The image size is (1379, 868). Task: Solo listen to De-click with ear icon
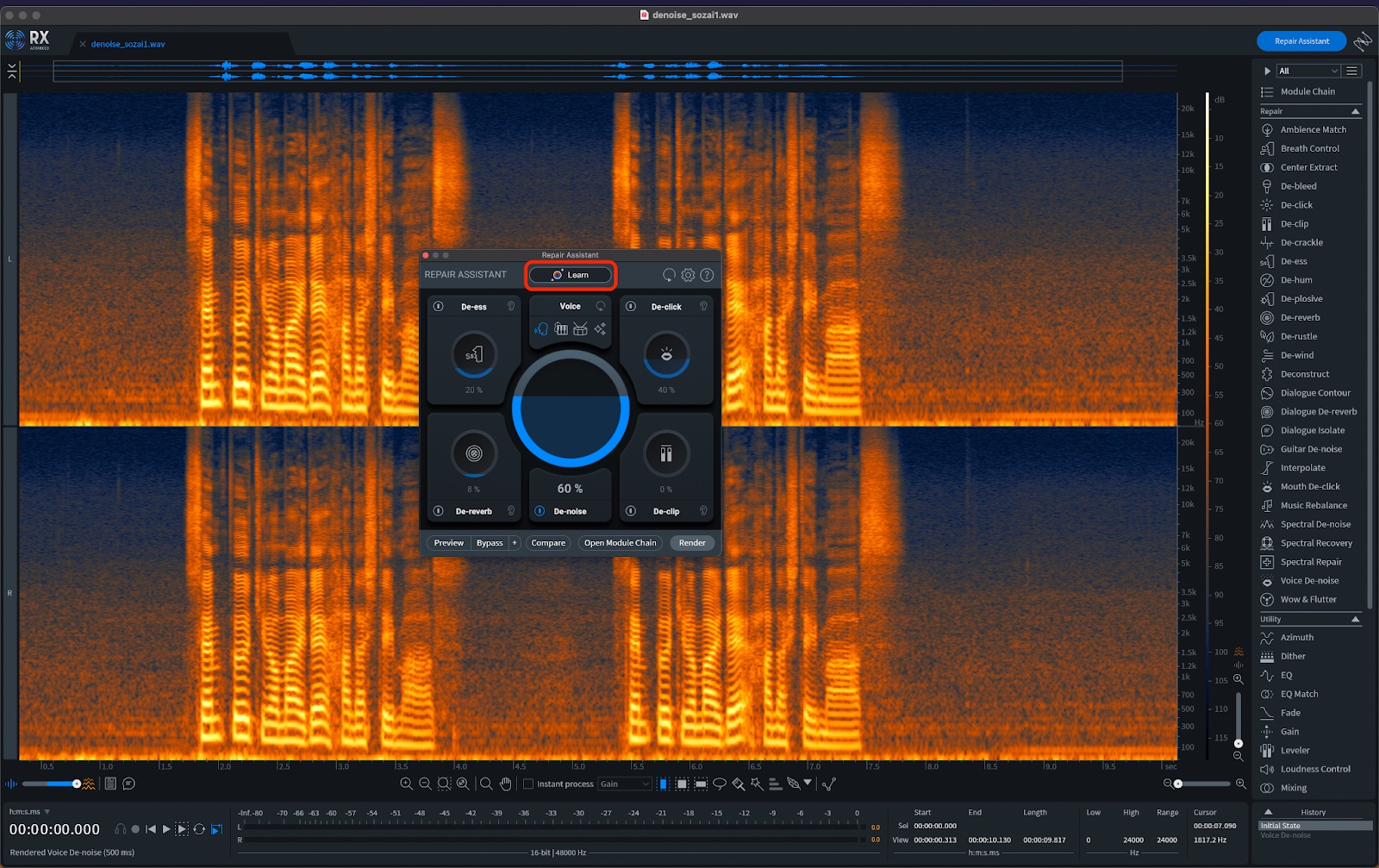(x=703, y=306)
